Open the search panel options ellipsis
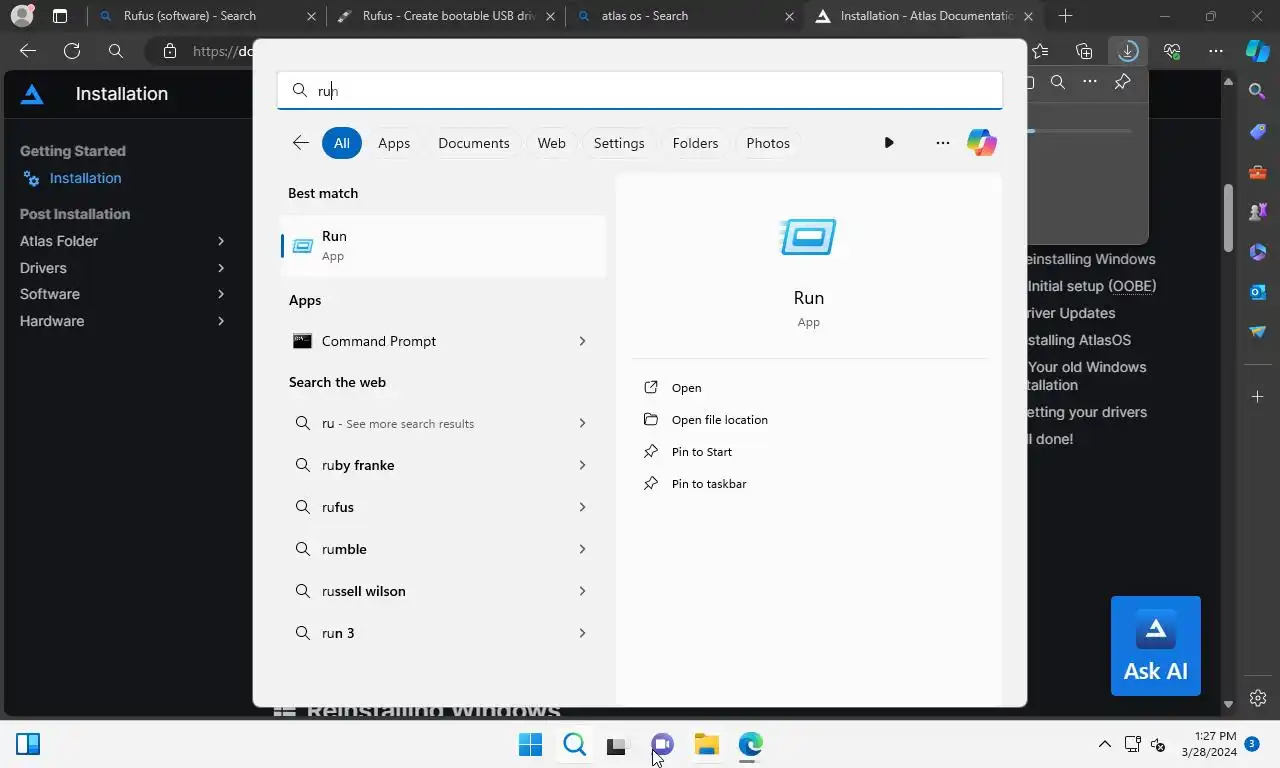The image size is (1280, 768). point(942,143)
